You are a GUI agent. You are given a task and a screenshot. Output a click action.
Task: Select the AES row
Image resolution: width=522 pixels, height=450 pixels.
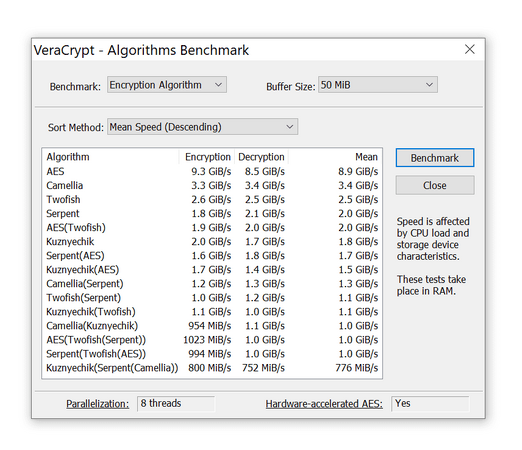[x=212, y=171]
